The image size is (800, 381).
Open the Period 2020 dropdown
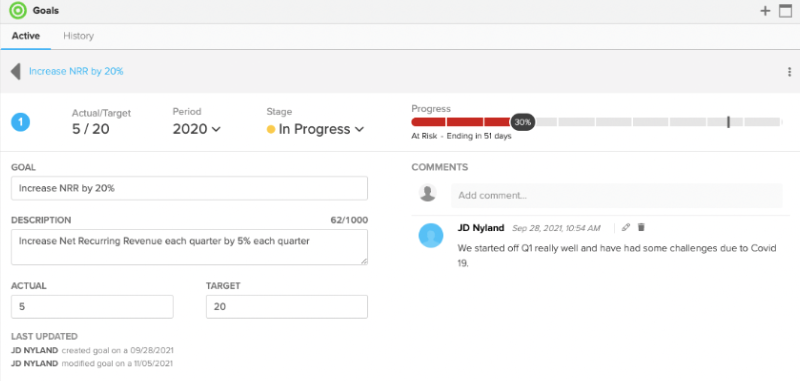[x=196, y=129]
